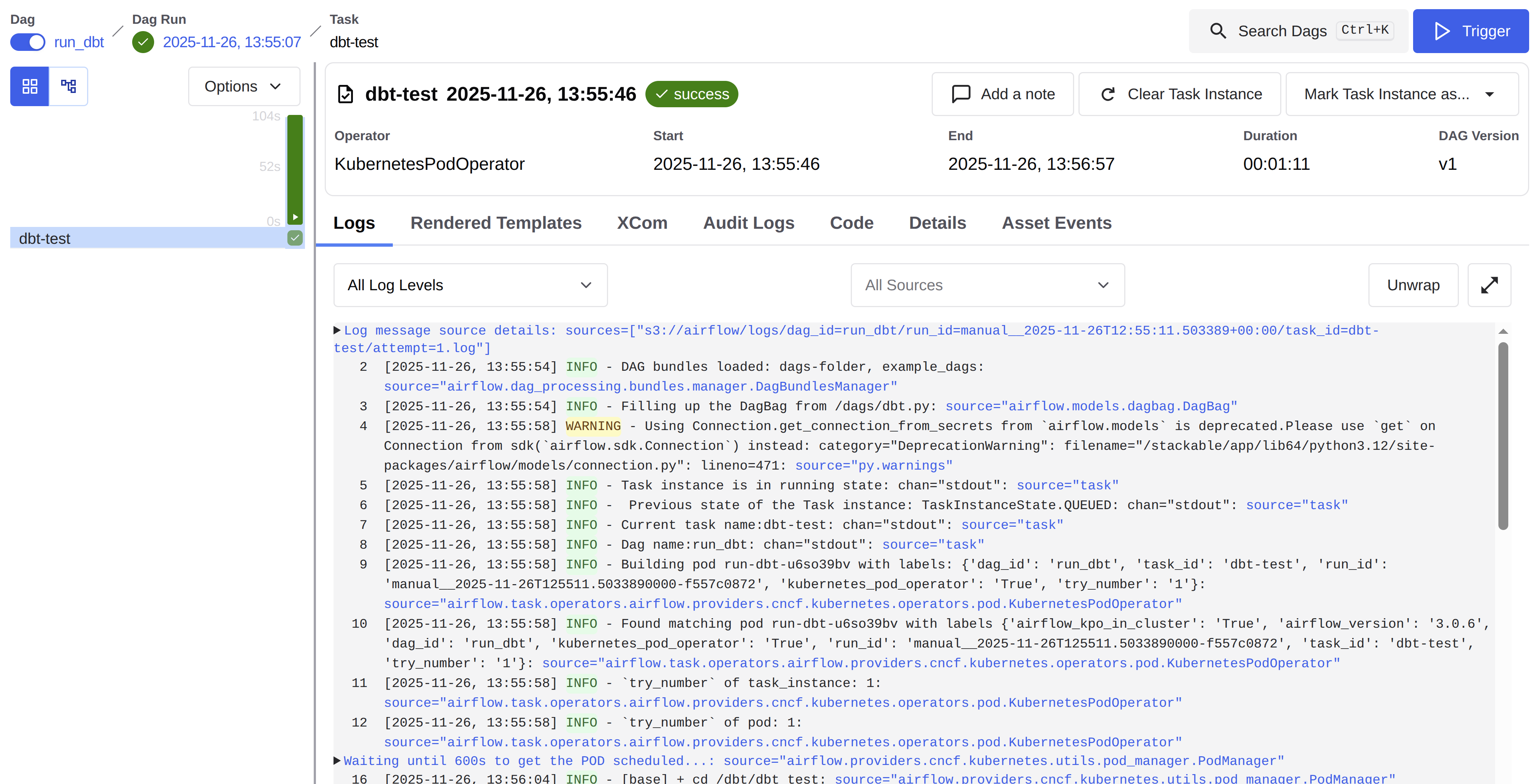Click the Add a note speech icon
This screenshot has width=1535, height=784.
[x=961, y=94]
